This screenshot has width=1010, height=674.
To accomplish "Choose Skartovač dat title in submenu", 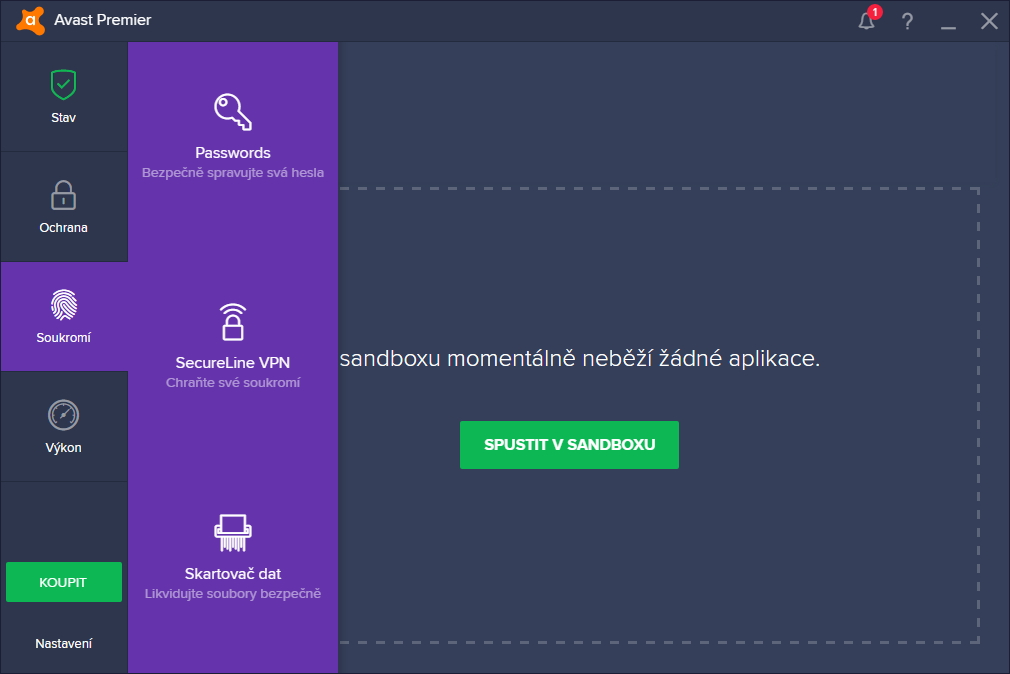I will pyautogui.click(x=233, y=573).
